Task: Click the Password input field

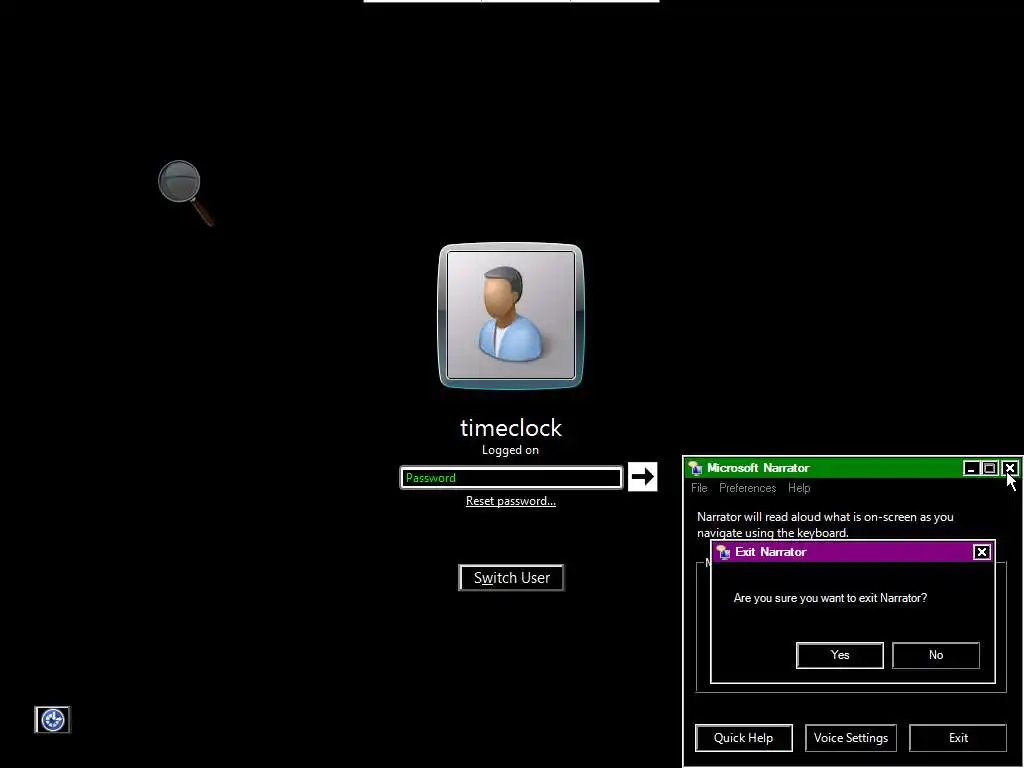Action: pos(511,477)
